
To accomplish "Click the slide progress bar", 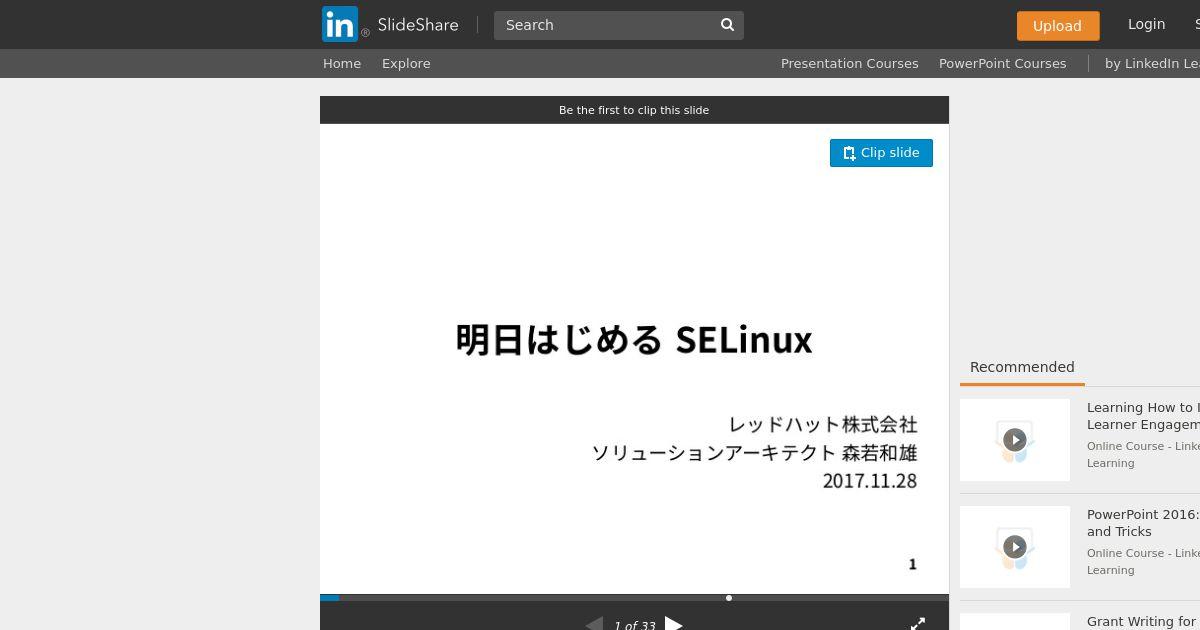I will point(634,598).
